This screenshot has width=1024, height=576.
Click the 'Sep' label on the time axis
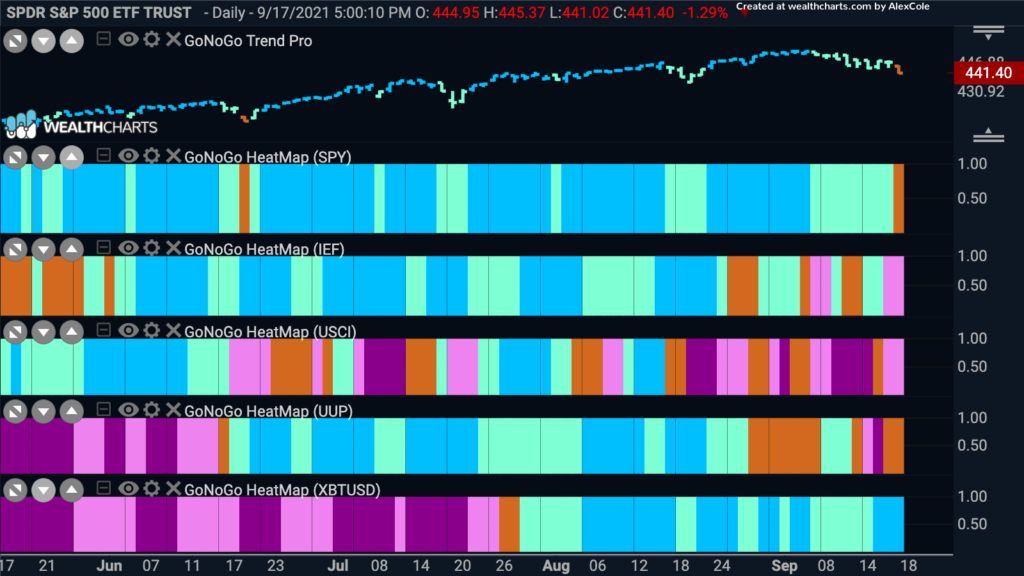click(784, 566)
